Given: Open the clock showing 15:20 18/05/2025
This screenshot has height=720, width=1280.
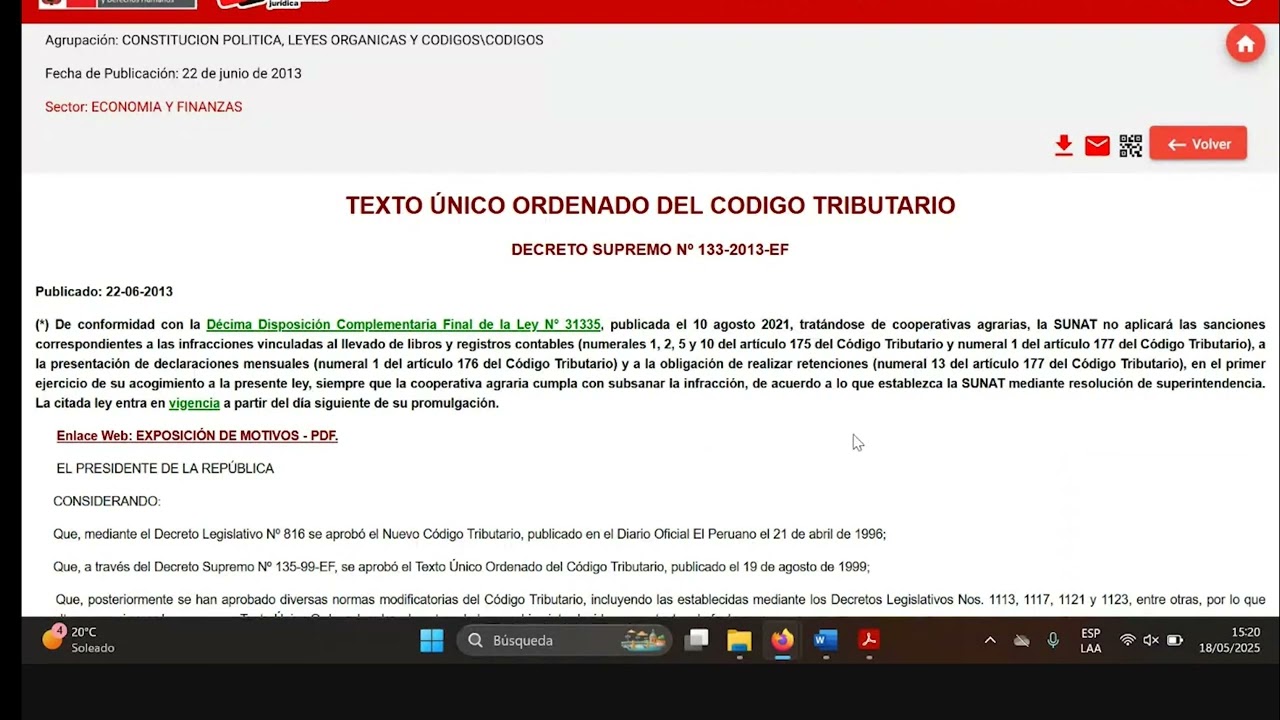Looking at the screenshot, I should [1230, 640].
